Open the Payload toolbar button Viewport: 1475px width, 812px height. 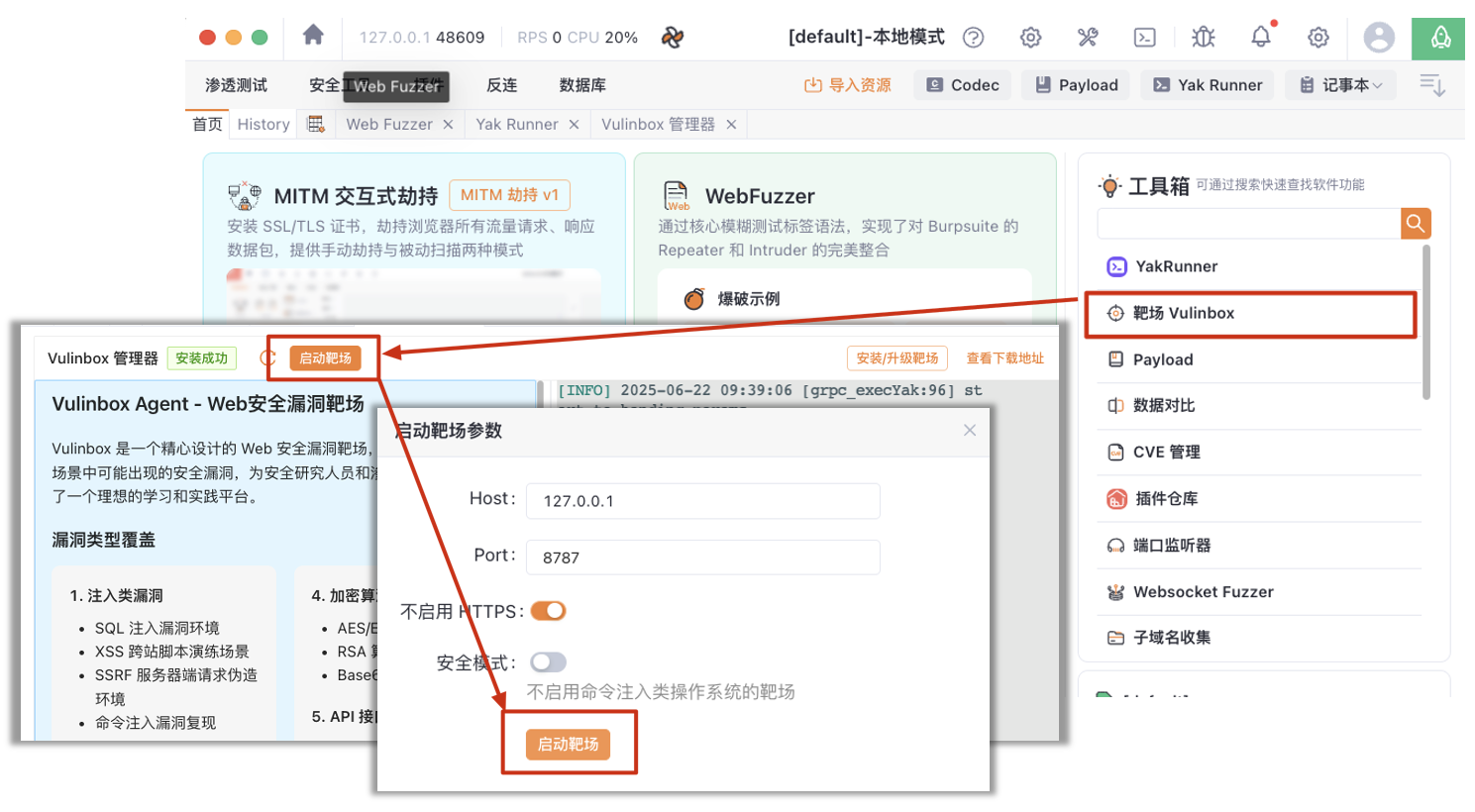[1076, 85]
